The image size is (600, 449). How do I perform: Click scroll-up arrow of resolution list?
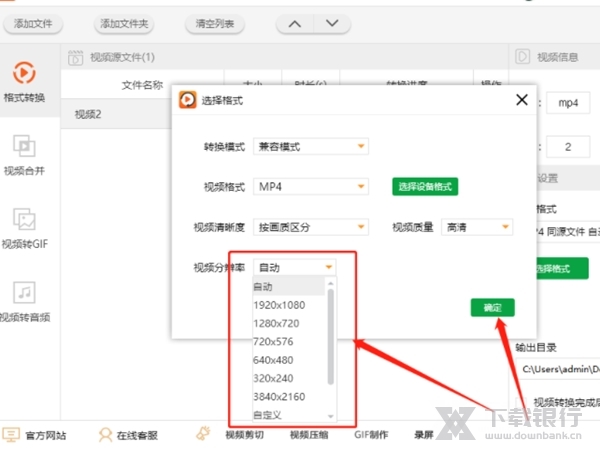tap(331, 283)
